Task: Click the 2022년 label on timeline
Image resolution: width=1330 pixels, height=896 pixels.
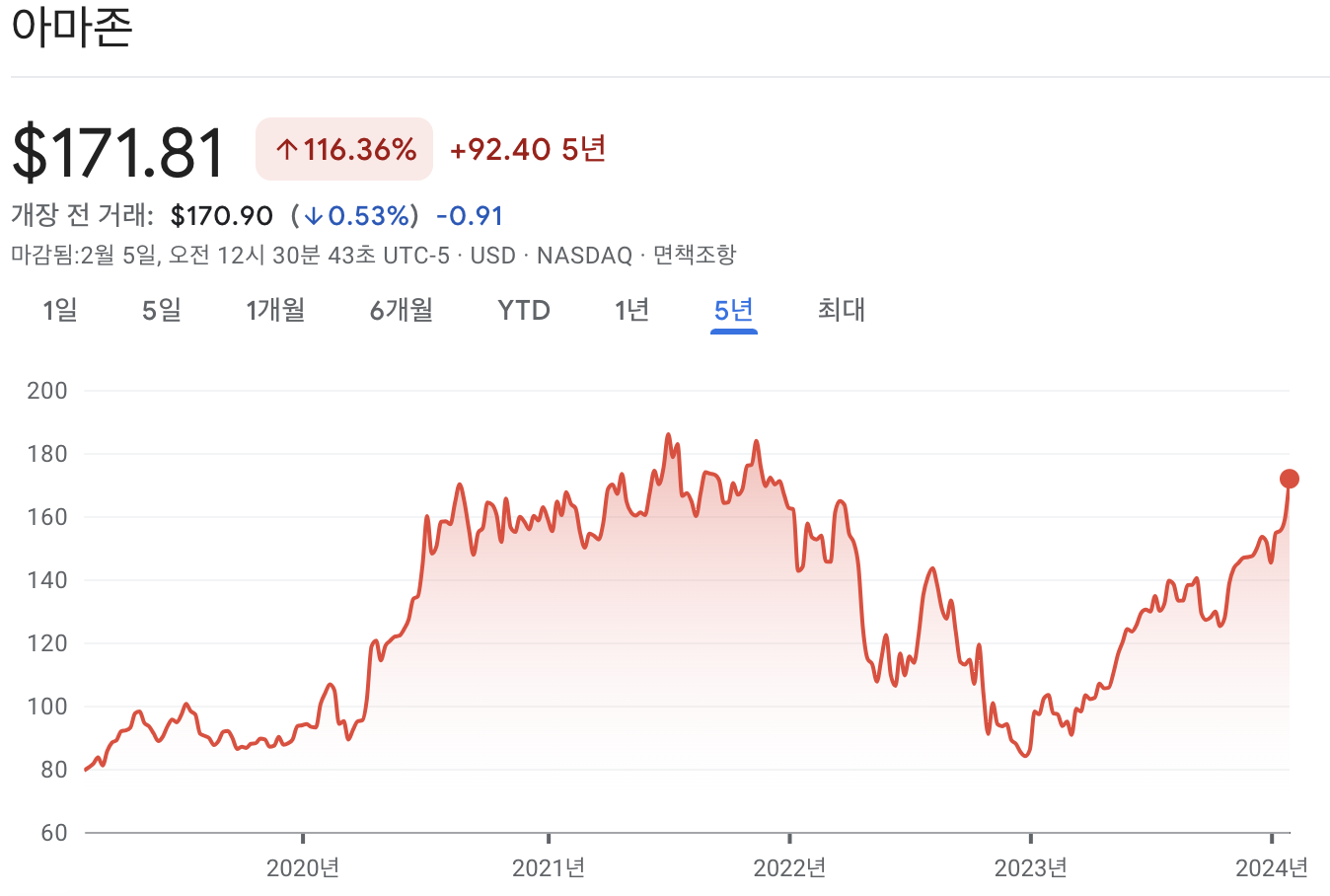Action: [789, 868]
